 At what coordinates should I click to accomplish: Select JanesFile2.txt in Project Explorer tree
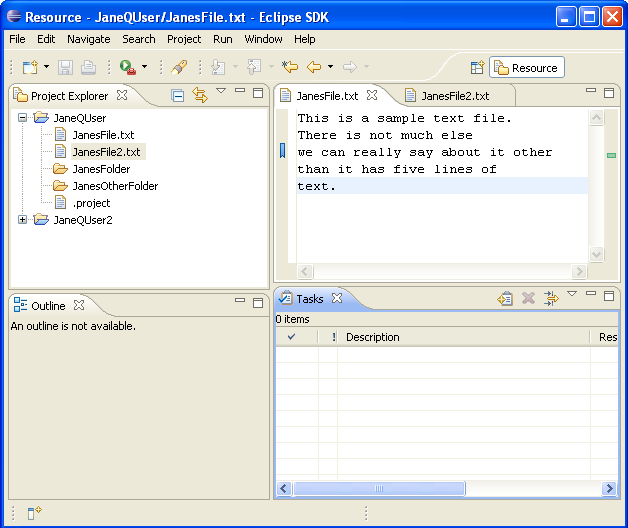[x=106, y=152]
